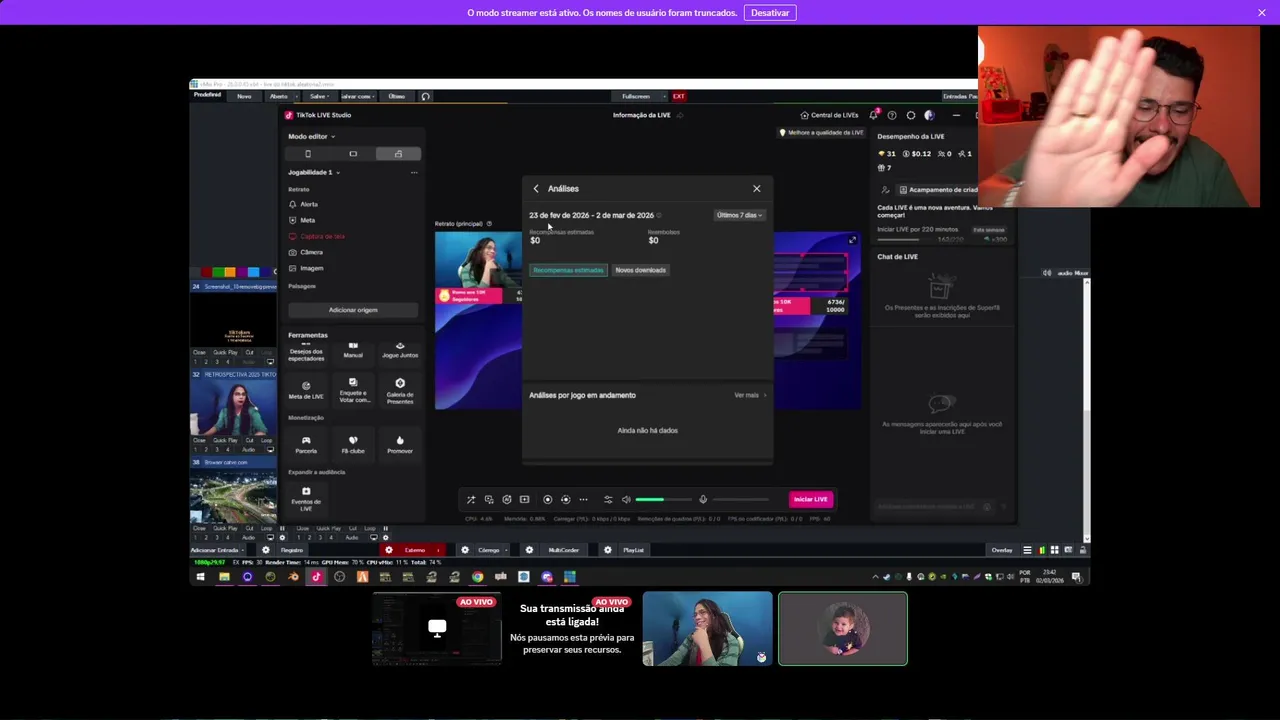Open the help question mark icon
The width and height of the screenshot is (1280, 720).
click(892, 115)
